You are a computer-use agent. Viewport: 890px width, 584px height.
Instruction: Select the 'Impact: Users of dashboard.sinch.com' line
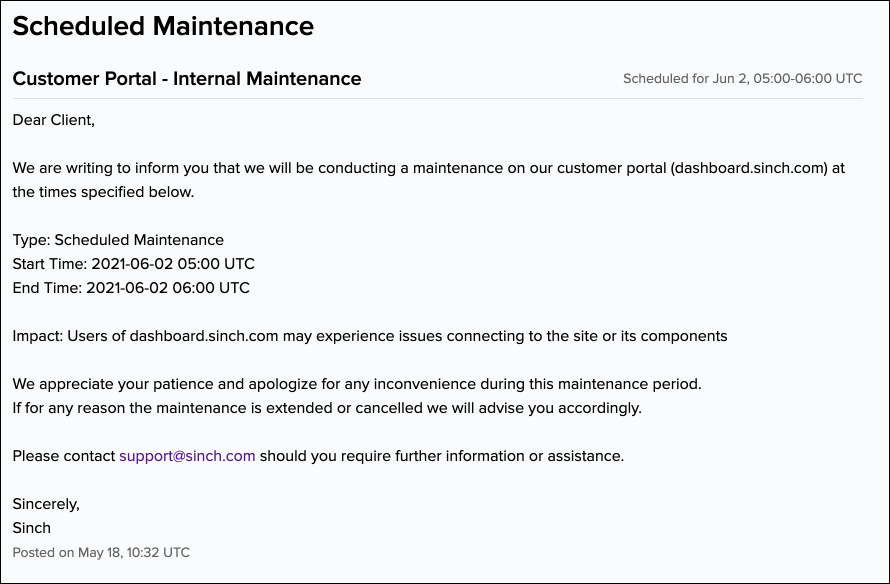(x=370, y=336)
